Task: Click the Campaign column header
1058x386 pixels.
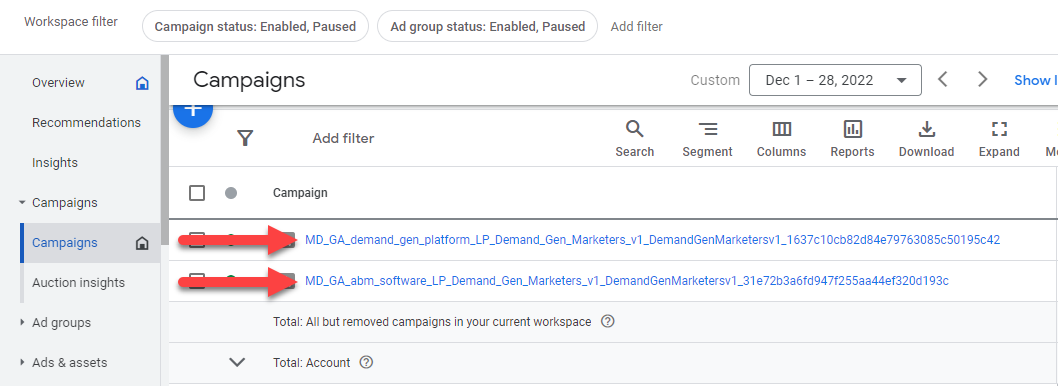Action: (x=300, y=193)
